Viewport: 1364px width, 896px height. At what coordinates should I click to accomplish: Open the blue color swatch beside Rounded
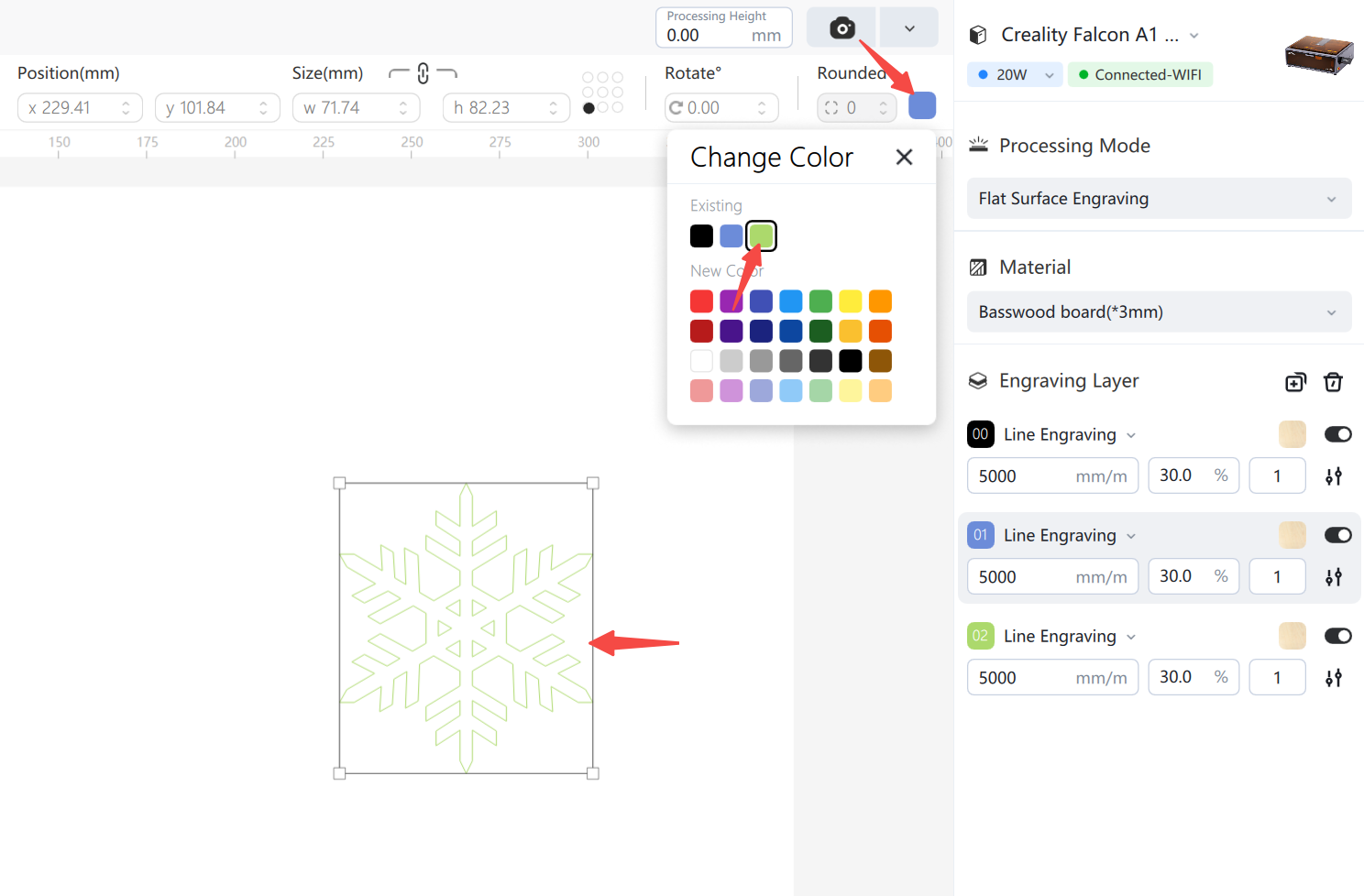tap(922, 105)
